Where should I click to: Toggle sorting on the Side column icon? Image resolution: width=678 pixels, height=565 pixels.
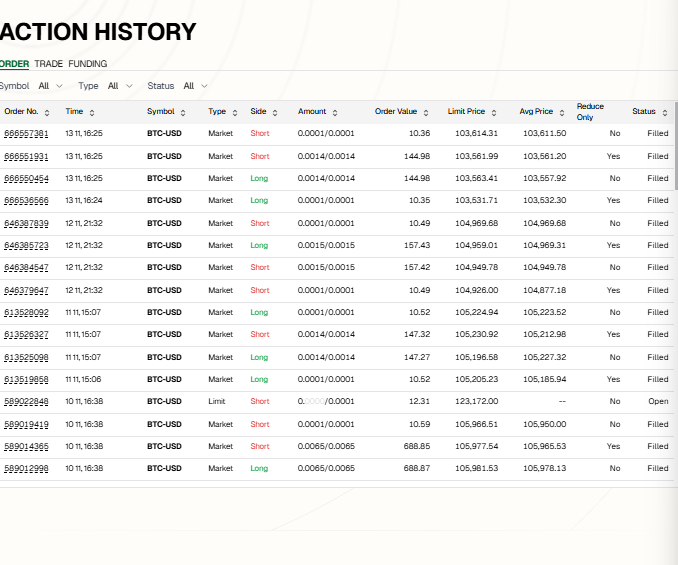click(x=275, y=112)
